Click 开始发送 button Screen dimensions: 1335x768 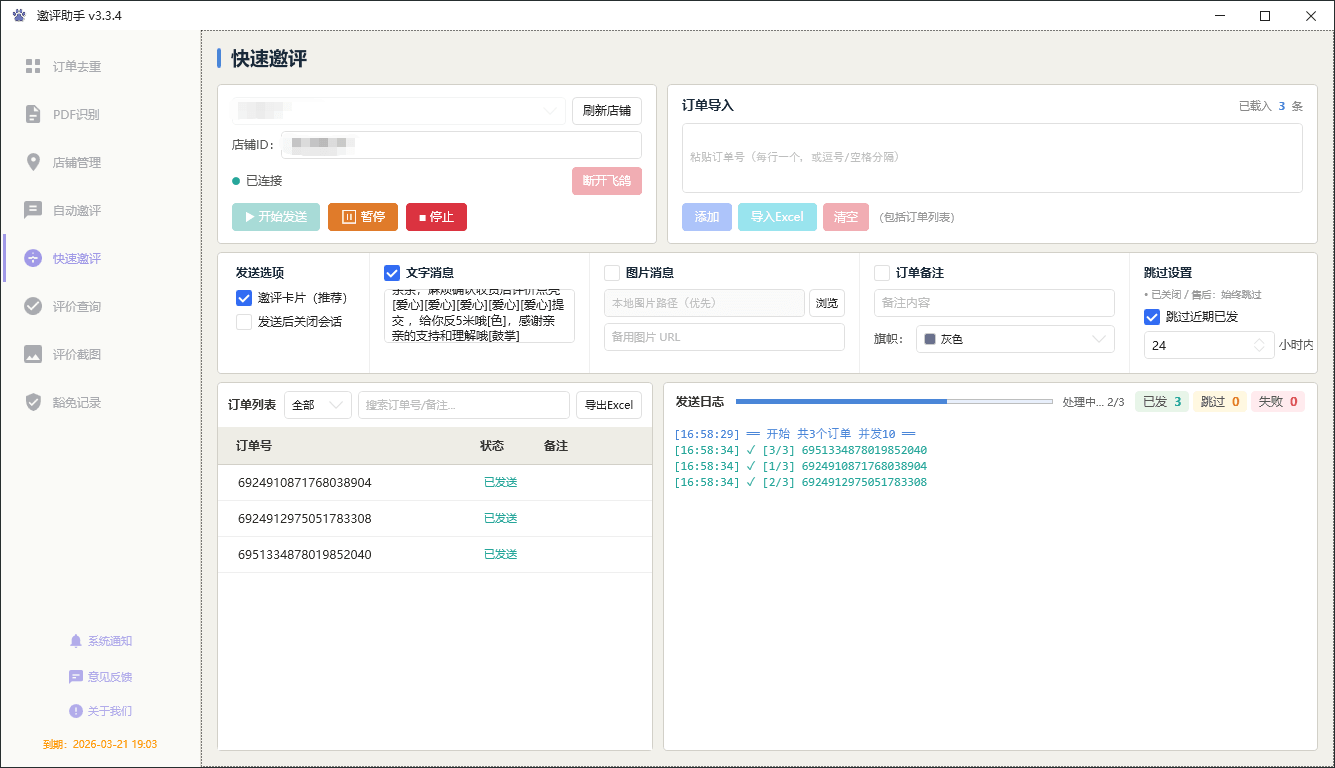[x=276, y=217]
